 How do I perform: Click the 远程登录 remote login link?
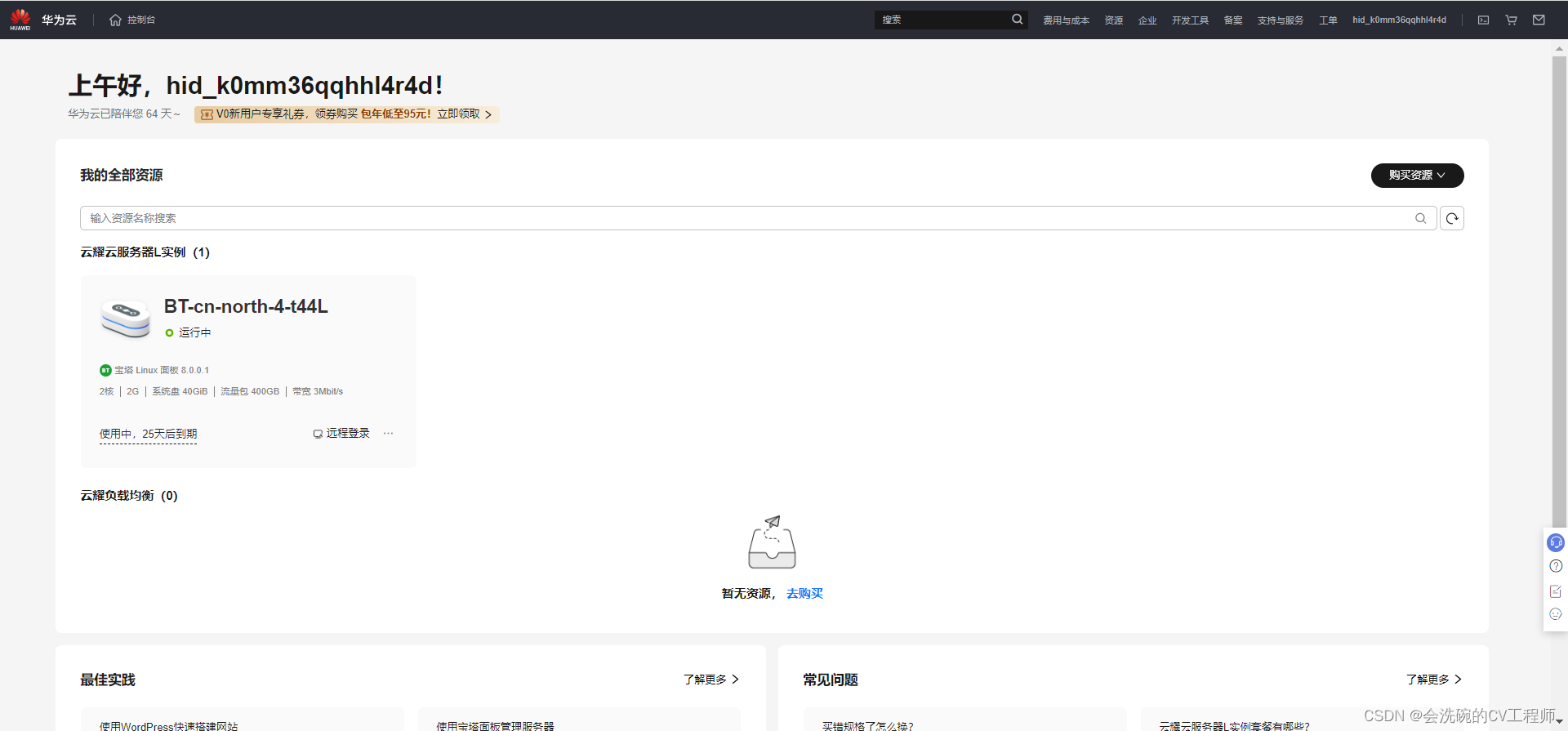coord(341,434)
